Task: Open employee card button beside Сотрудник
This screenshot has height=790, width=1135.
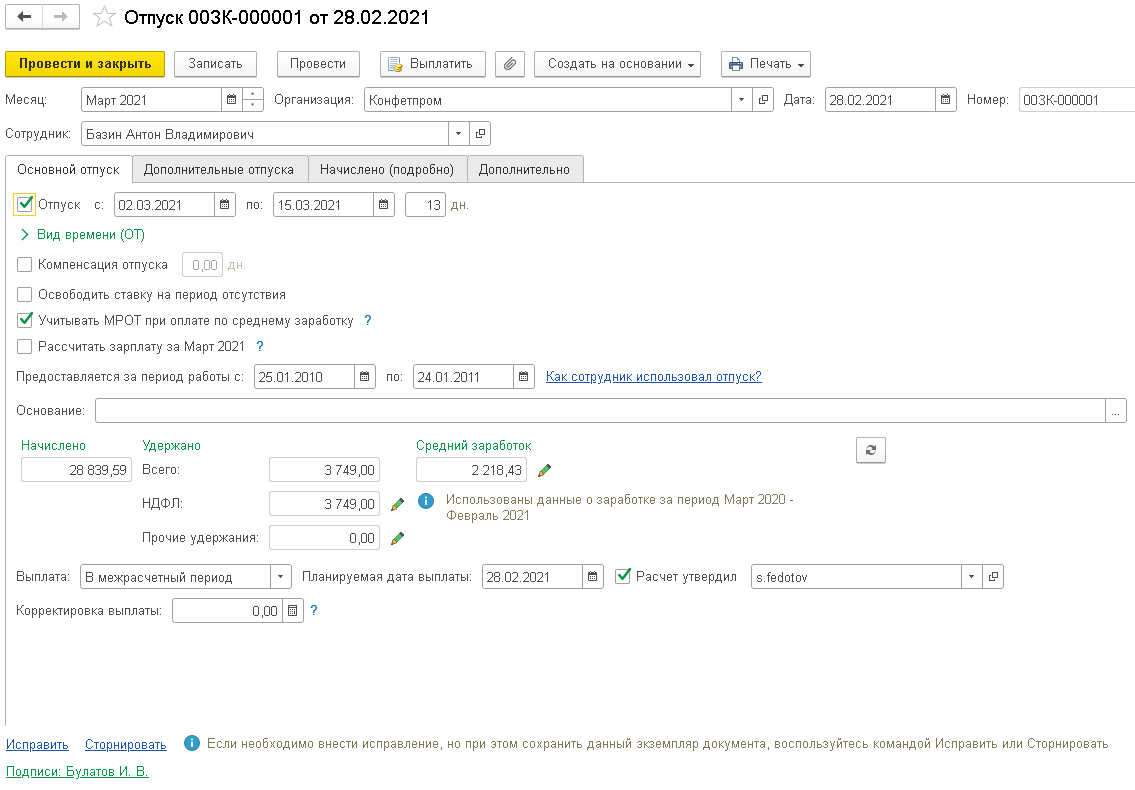Action: point(480,134)
